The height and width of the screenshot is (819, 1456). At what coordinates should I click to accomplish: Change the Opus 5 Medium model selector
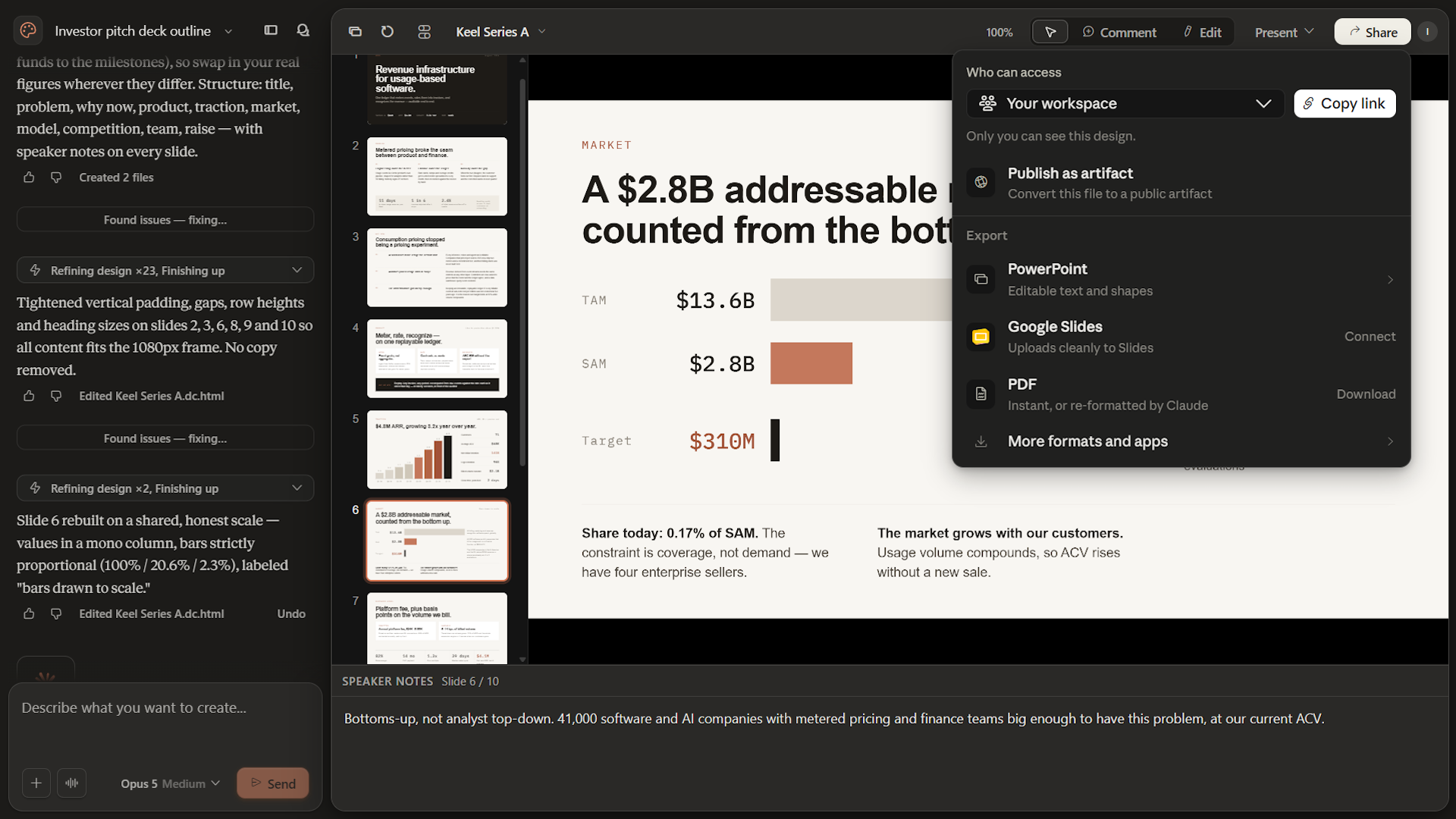point(170,783)
